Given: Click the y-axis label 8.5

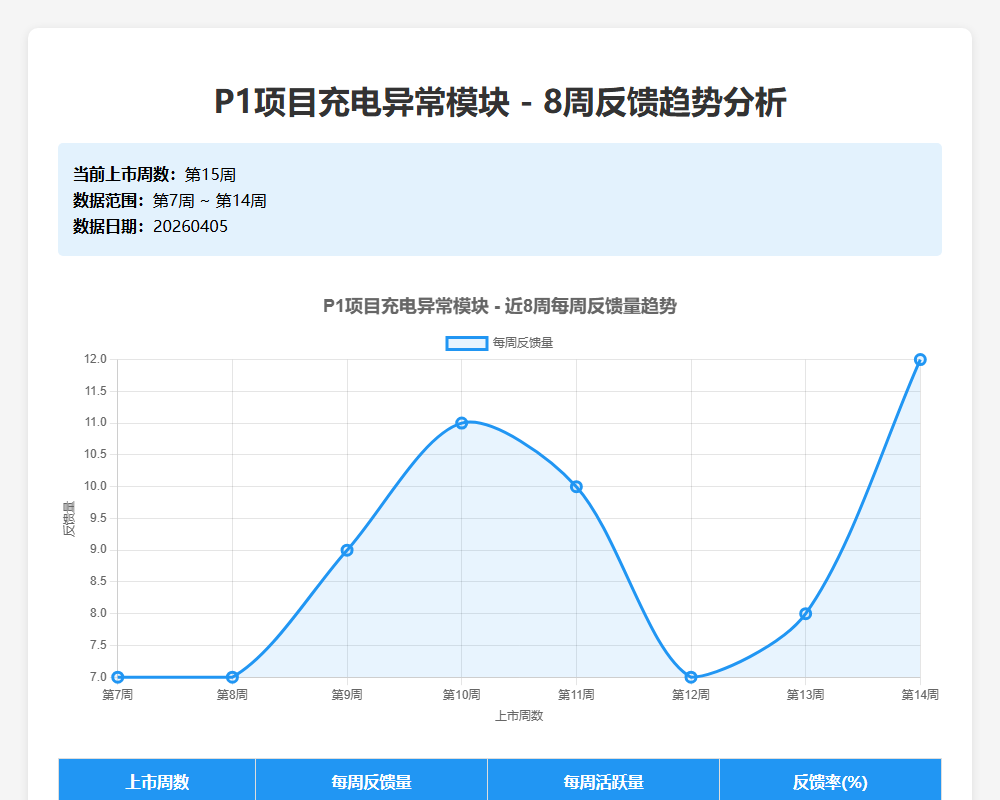Looking at the screenshot, I should pyautogui.click(x=98, y=581).
